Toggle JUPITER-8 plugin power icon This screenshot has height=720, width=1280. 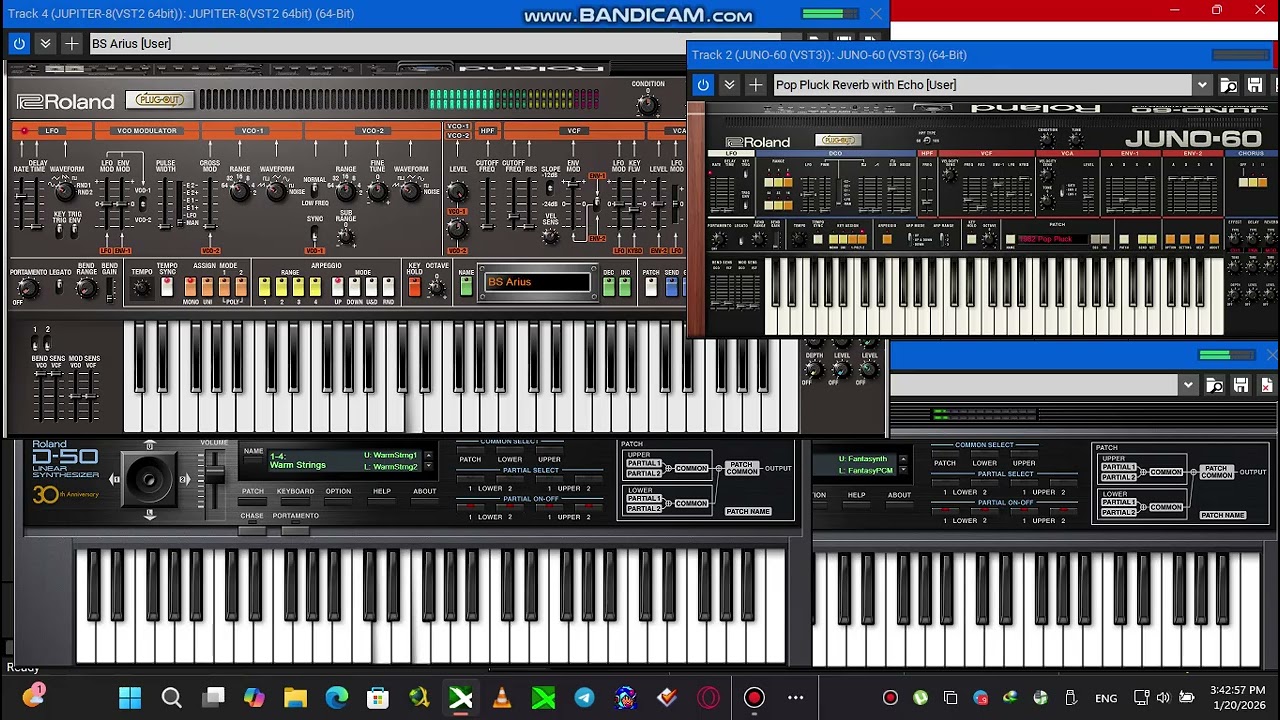tap(19, 43)
